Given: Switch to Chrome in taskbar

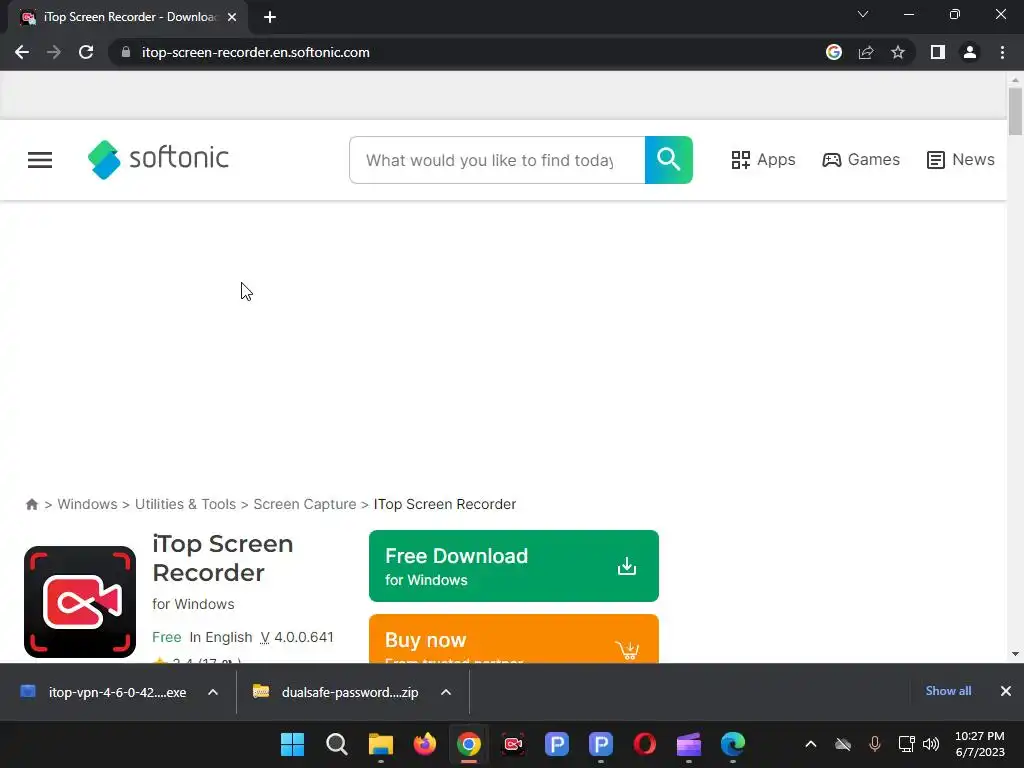Looking at the screenshot, I should (x=469, y=744).
